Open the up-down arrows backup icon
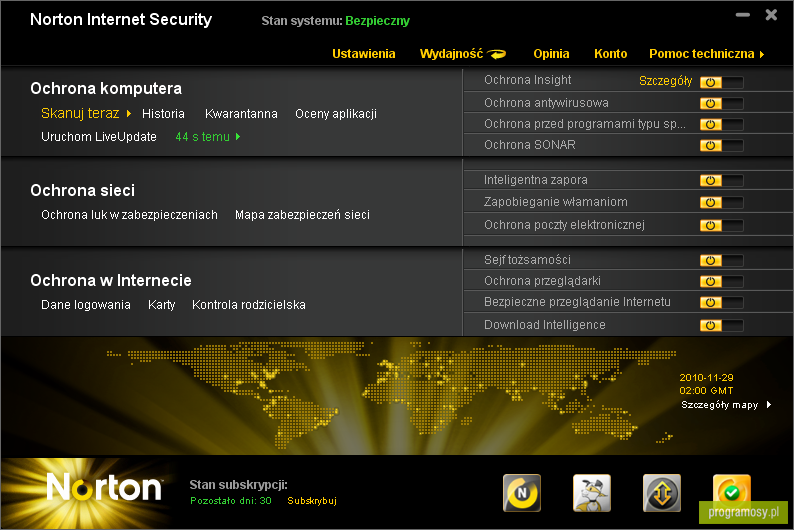Screen dimensions: 794x530 click(x=661, y=493)
